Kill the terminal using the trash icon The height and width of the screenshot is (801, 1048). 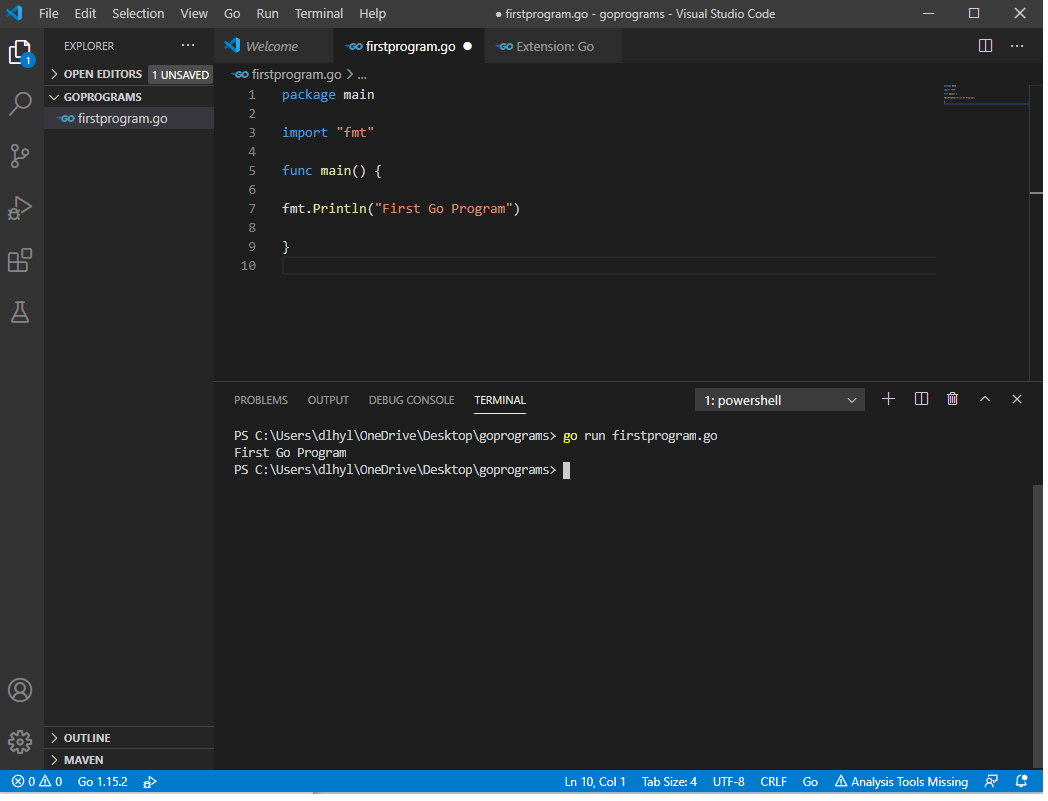click(952, 399)
